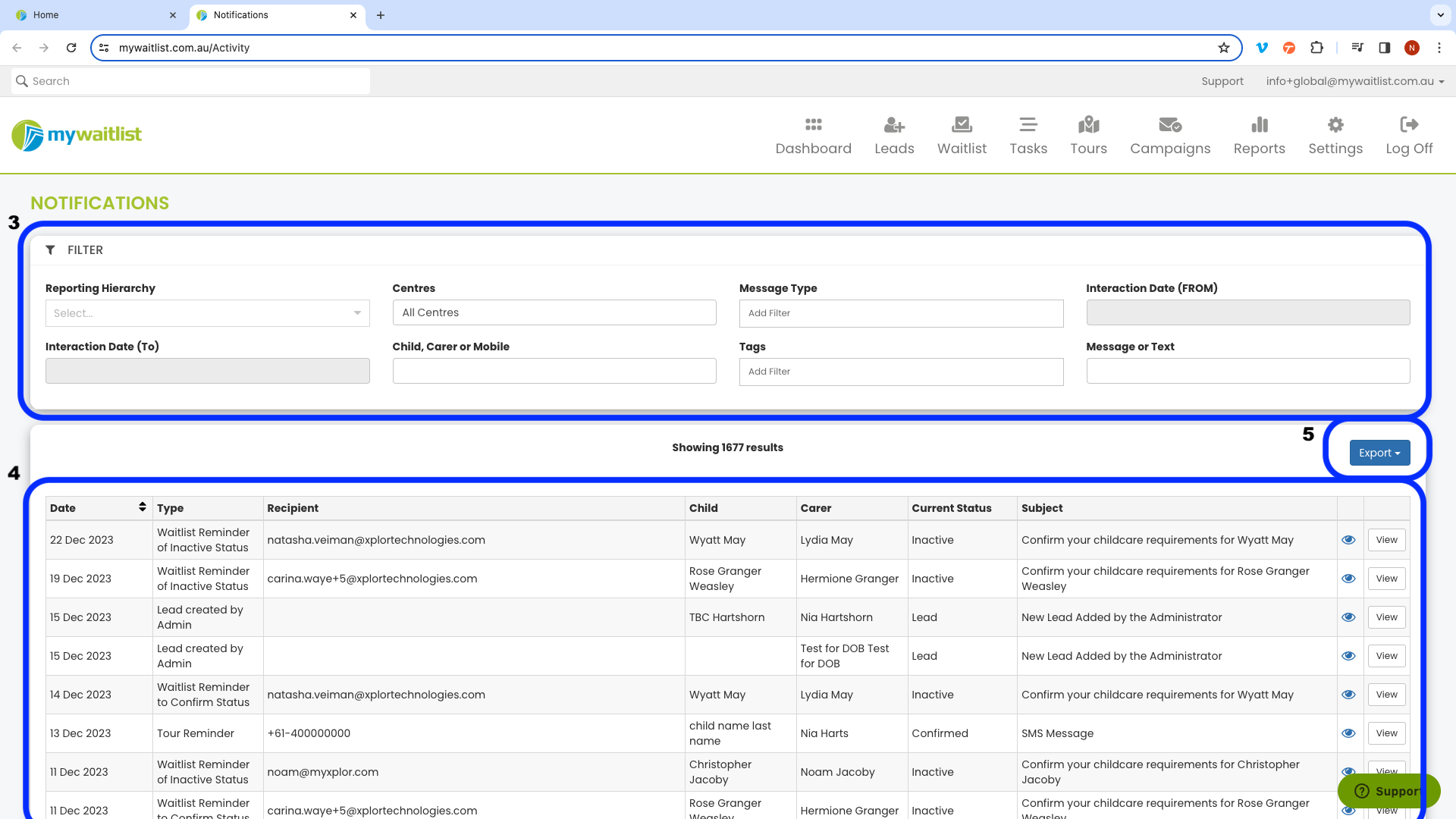Open the Chrome three-dot menu
The width and height of the screenshot is (1456, 819).
(x=1439, y=48)
